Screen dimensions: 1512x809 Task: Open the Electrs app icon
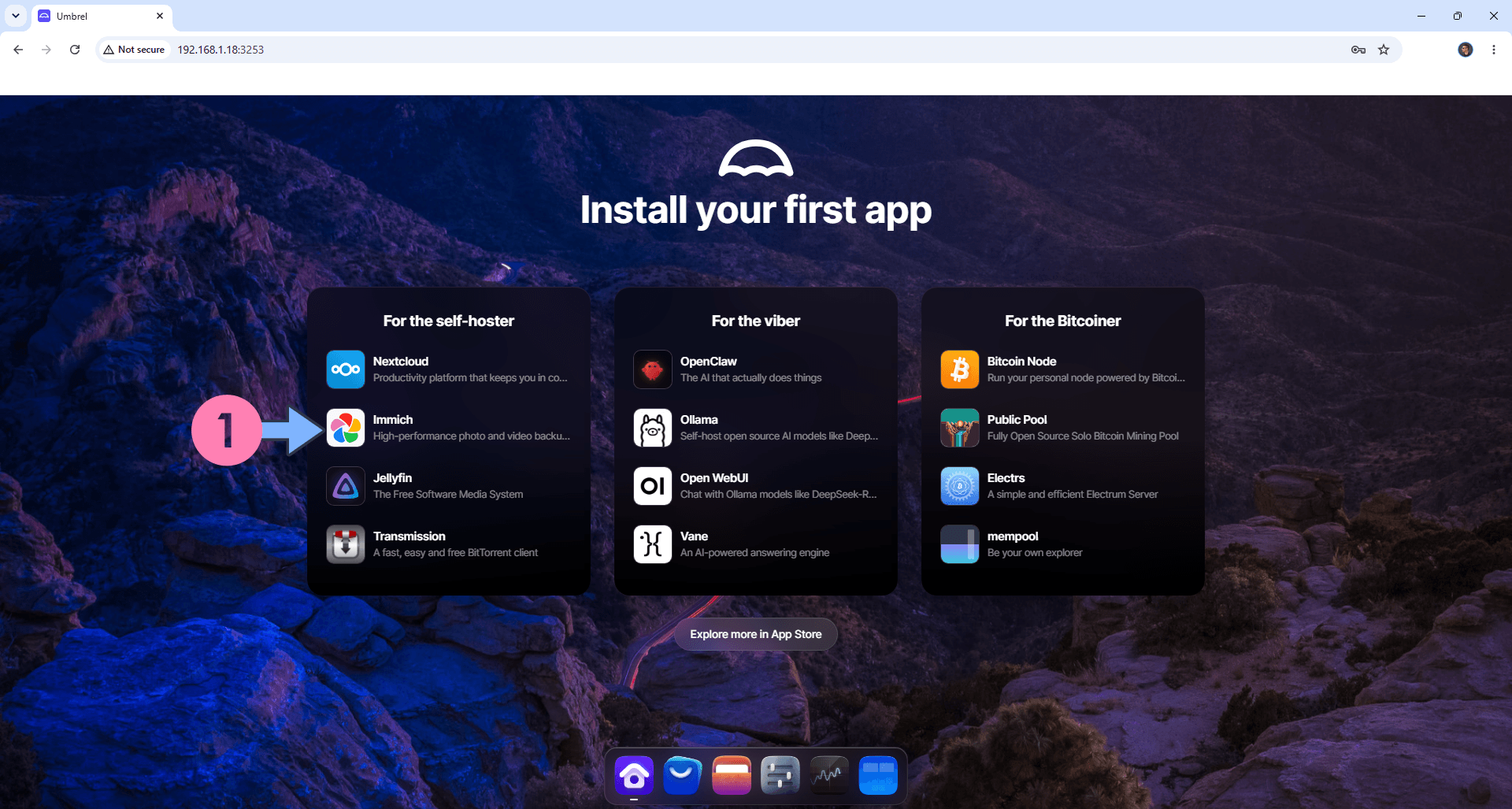[960, 486]
